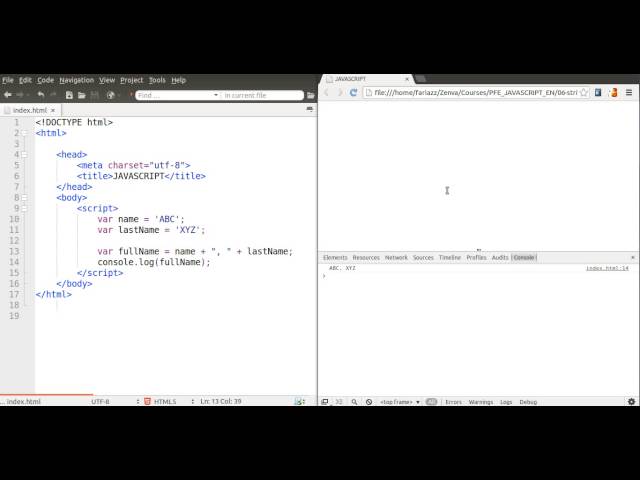Create a new file in Komodo
The image size is (640, 480).
pos(69,95)
